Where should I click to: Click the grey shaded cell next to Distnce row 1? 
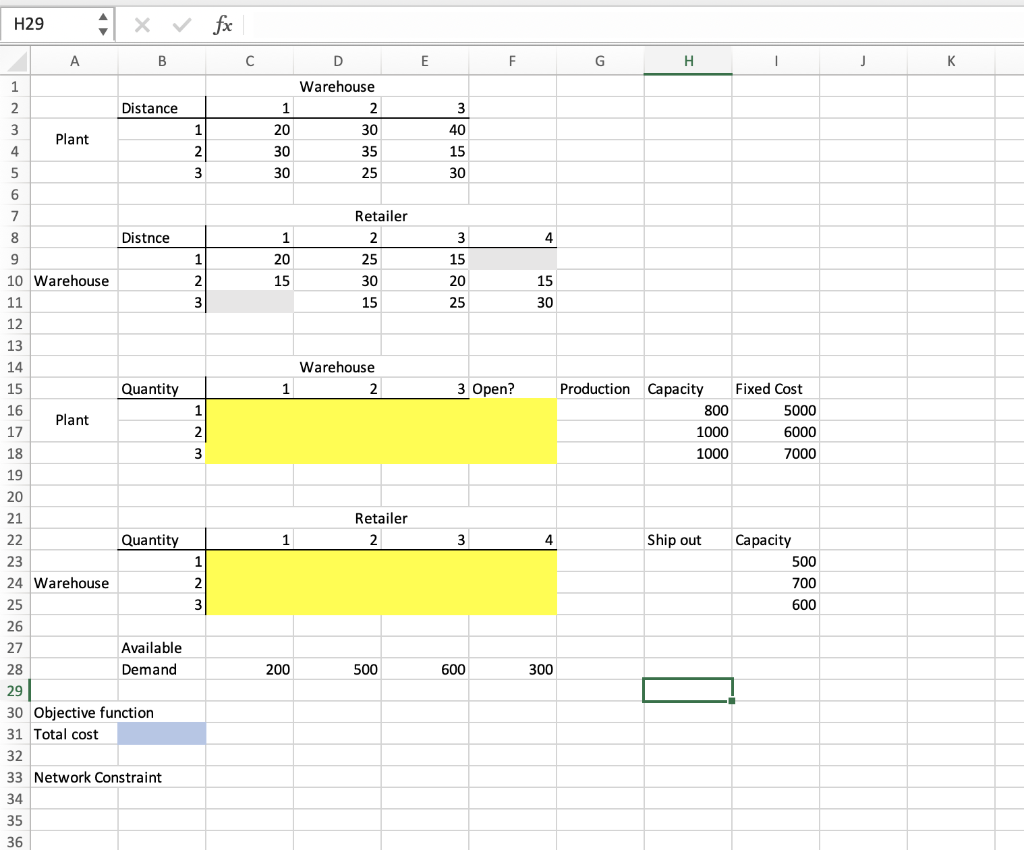pos(512,259)
